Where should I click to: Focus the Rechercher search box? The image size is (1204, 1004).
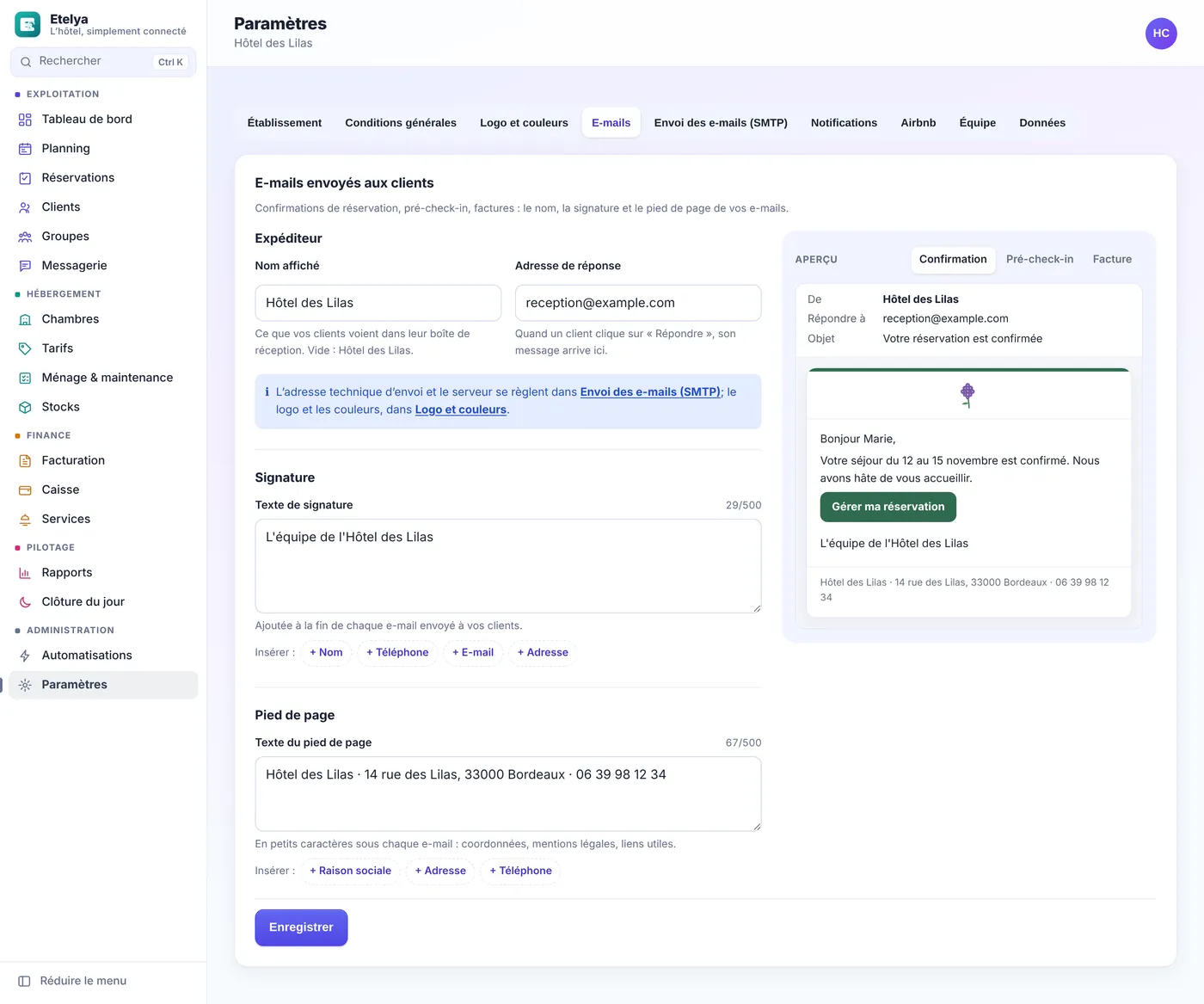[103, 62]
